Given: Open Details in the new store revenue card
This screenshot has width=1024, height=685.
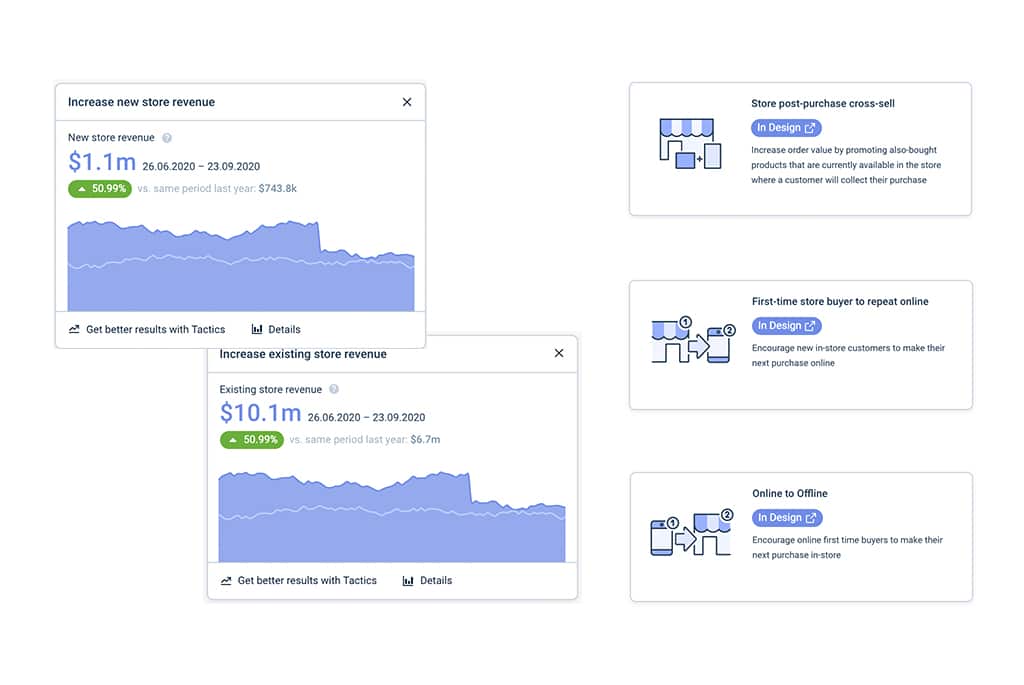Looking at the screenshot, I should [276, 329].
